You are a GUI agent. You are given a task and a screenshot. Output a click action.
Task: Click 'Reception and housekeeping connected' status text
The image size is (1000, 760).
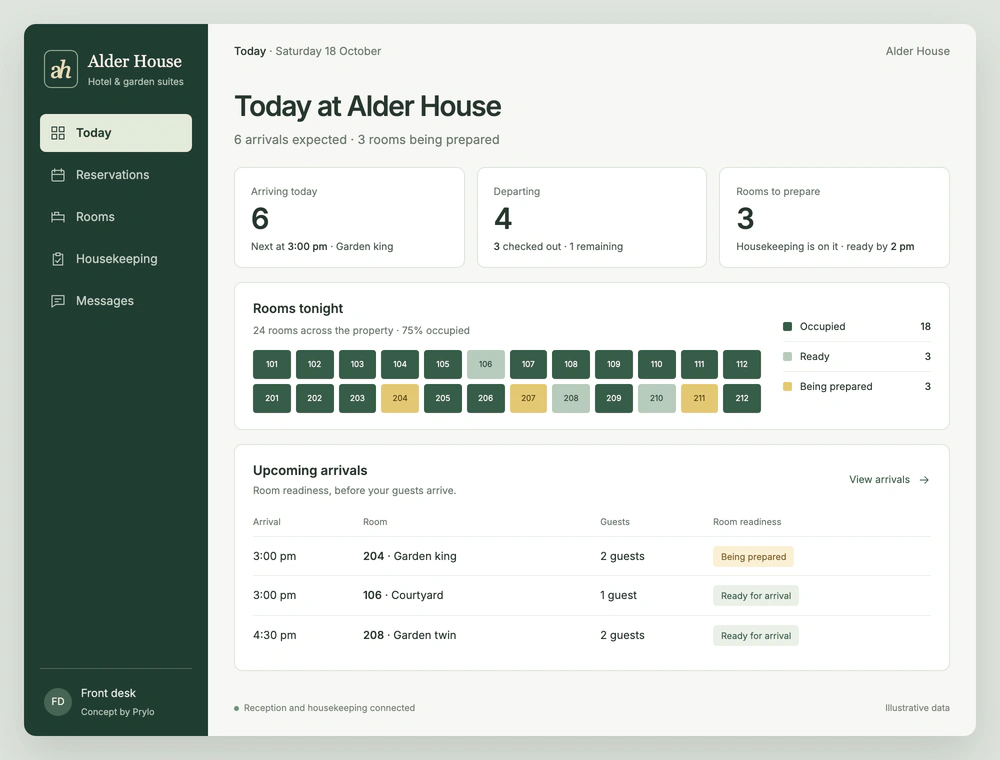(329, 708)
